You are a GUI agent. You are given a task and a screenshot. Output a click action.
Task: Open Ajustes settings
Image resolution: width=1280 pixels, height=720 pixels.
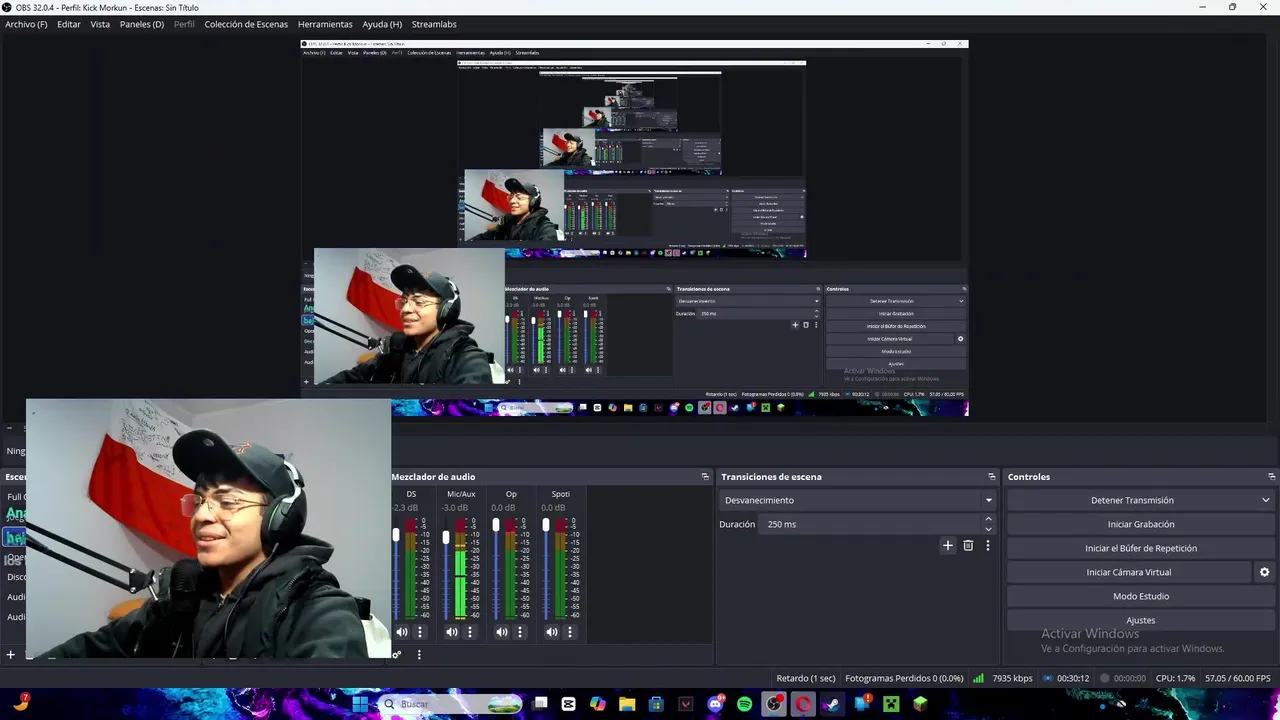point(1141,620)
